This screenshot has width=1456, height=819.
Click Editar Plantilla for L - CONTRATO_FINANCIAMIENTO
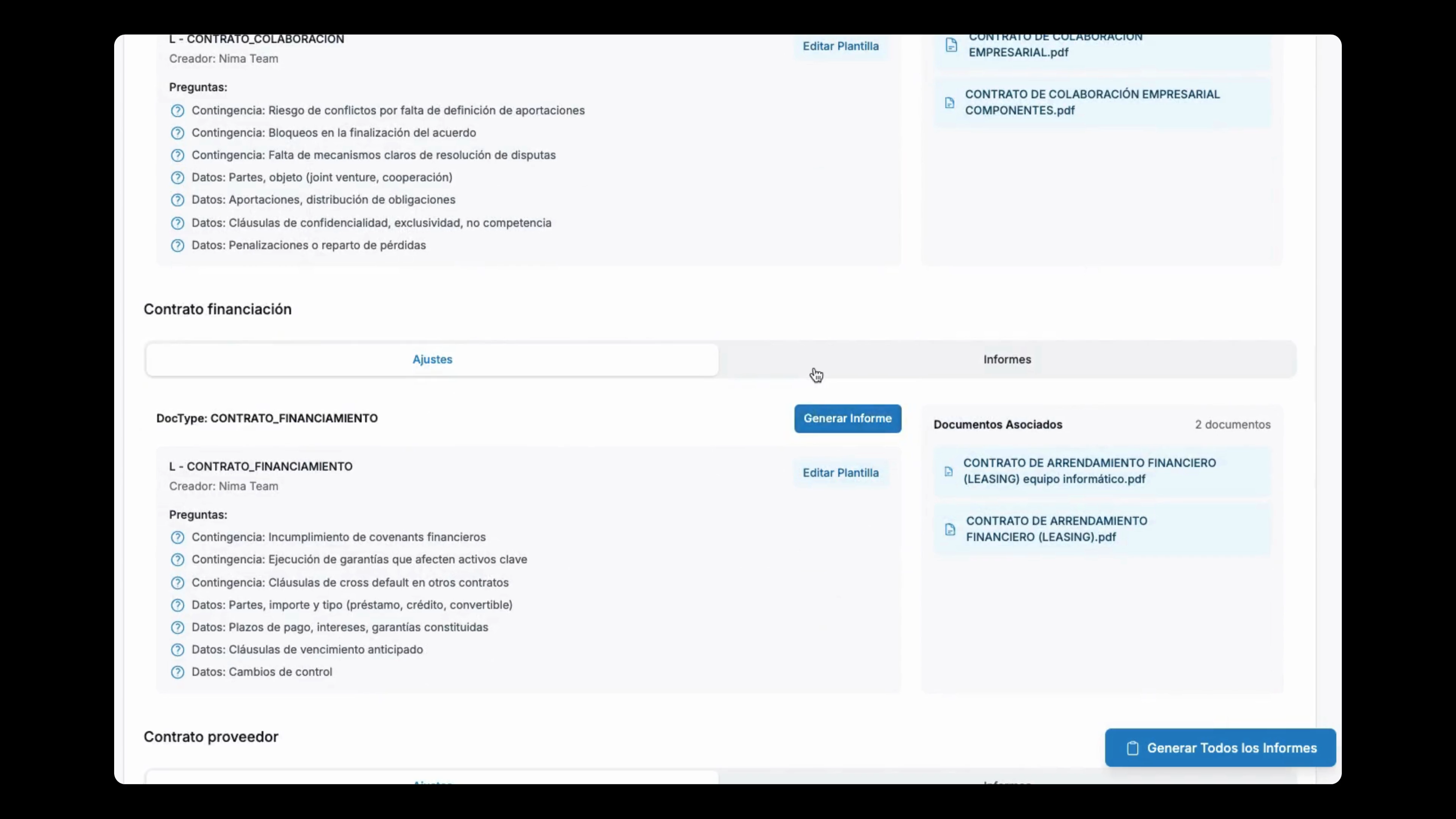point(841,473)
